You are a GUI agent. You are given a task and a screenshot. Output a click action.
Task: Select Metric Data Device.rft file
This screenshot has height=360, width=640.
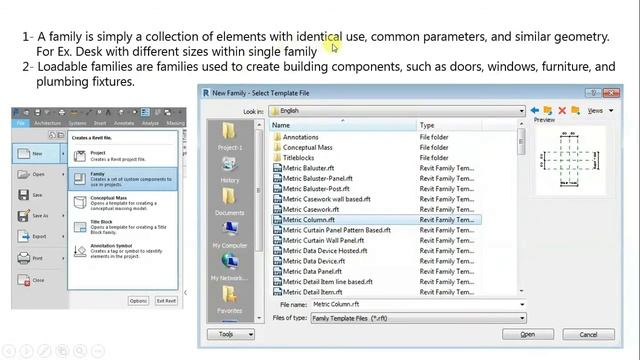click(309, 261)
